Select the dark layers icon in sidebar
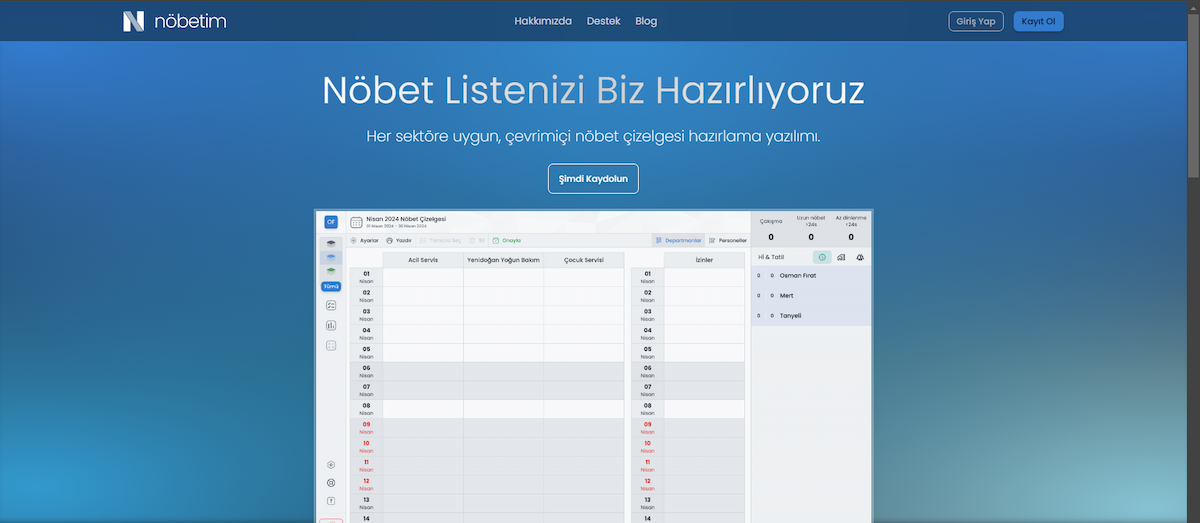 click(x=331, y=244)
